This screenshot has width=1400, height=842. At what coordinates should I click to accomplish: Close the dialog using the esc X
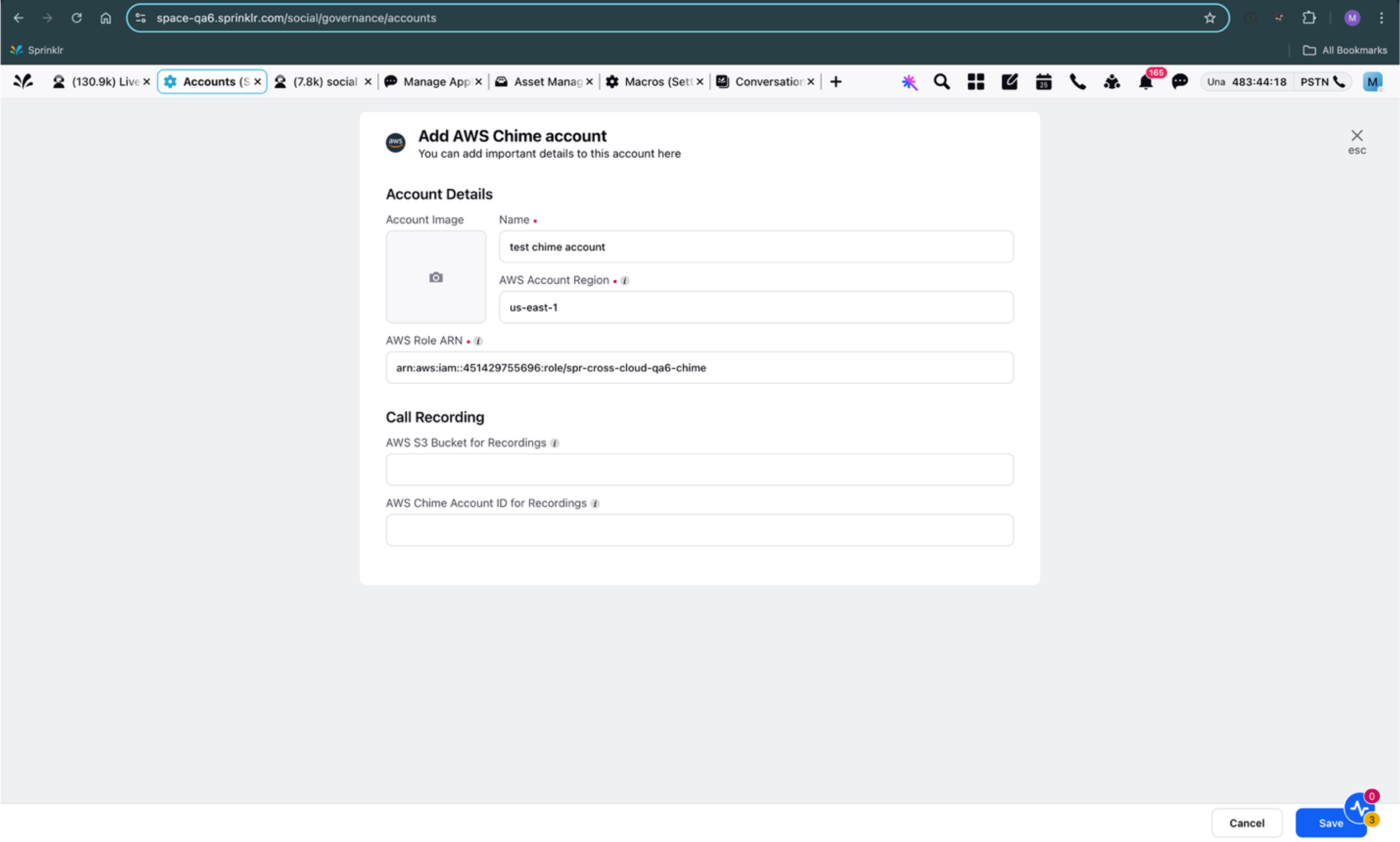1357,141
